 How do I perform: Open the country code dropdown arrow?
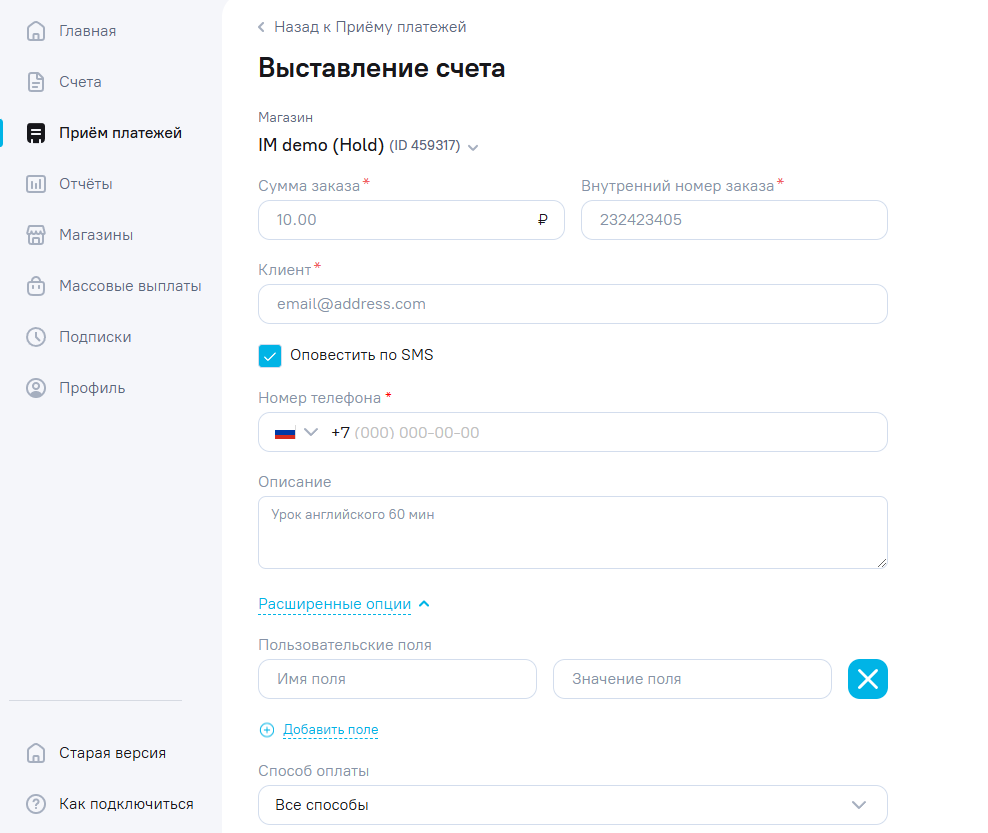point(311,432)
